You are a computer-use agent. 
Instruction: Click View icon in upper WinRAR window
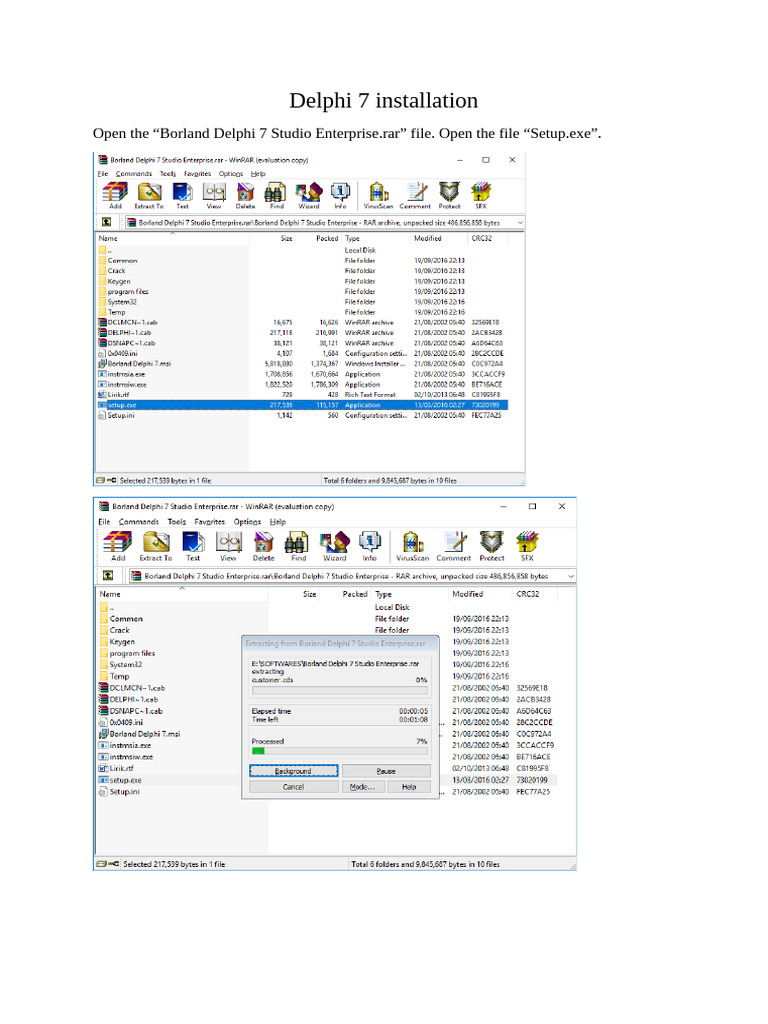tap(214, 195)
